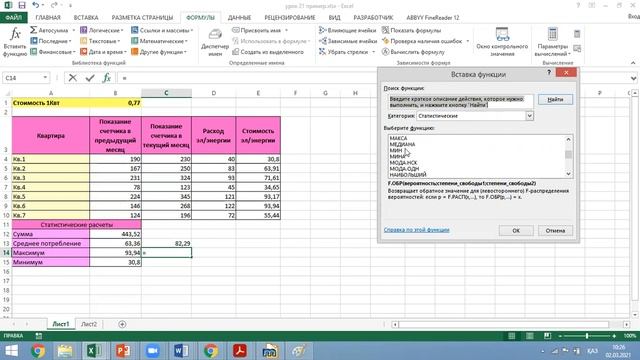Open Word from the Windows taskbar

(x=181, y=351)
